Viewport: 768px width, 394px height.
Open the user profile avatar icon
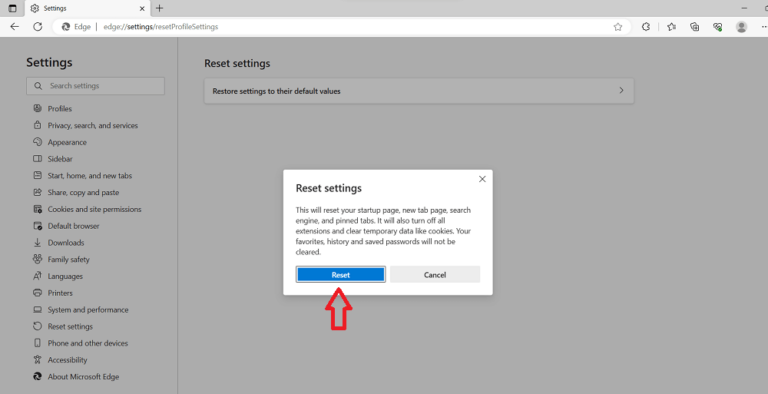point(742,27)
